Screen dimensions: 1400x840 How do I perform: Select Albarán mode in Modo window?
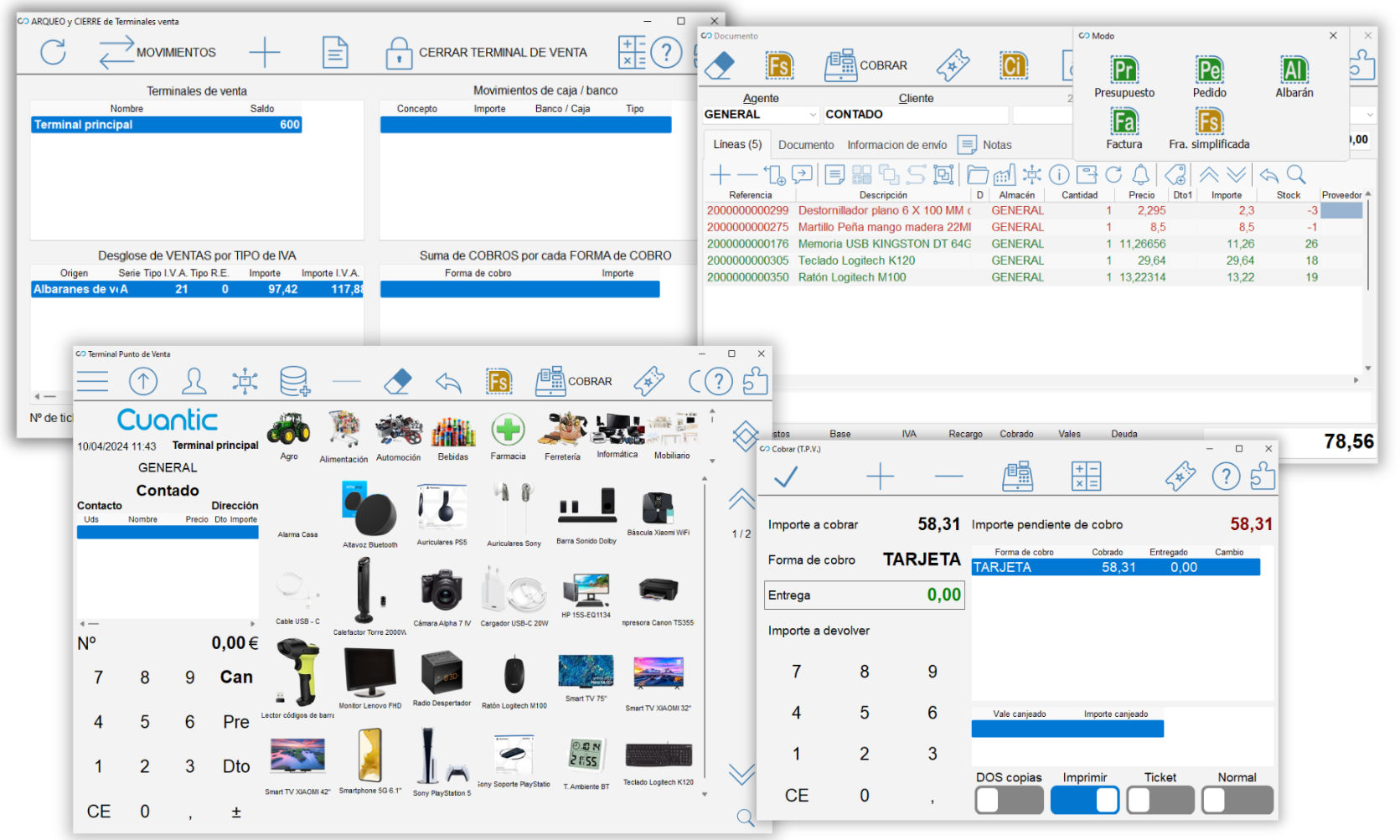[x=1294, y=77]
